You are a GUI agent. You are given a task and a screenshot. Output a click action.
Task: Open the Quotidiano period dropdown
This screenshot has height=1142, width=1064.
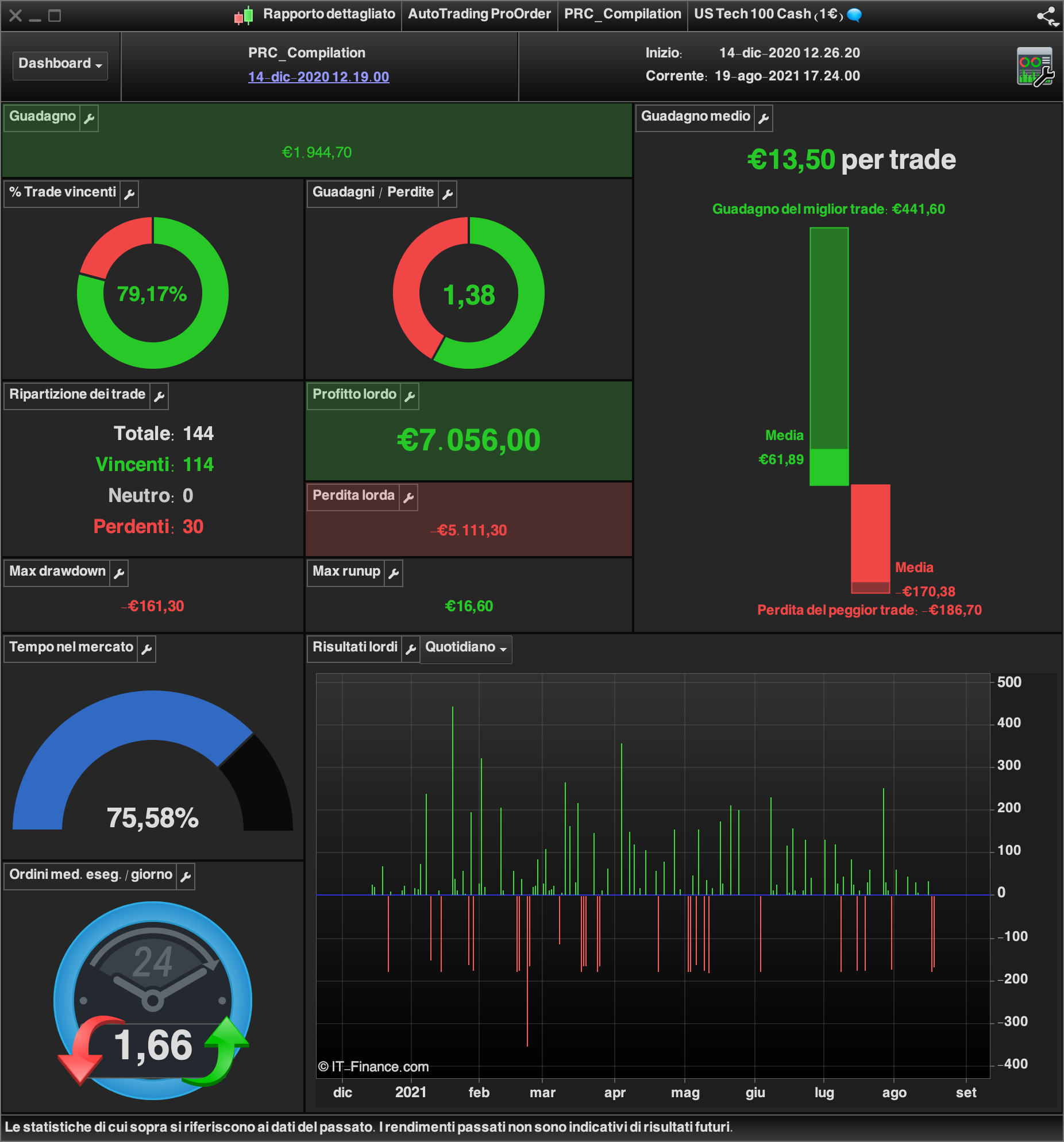point(466,649)
